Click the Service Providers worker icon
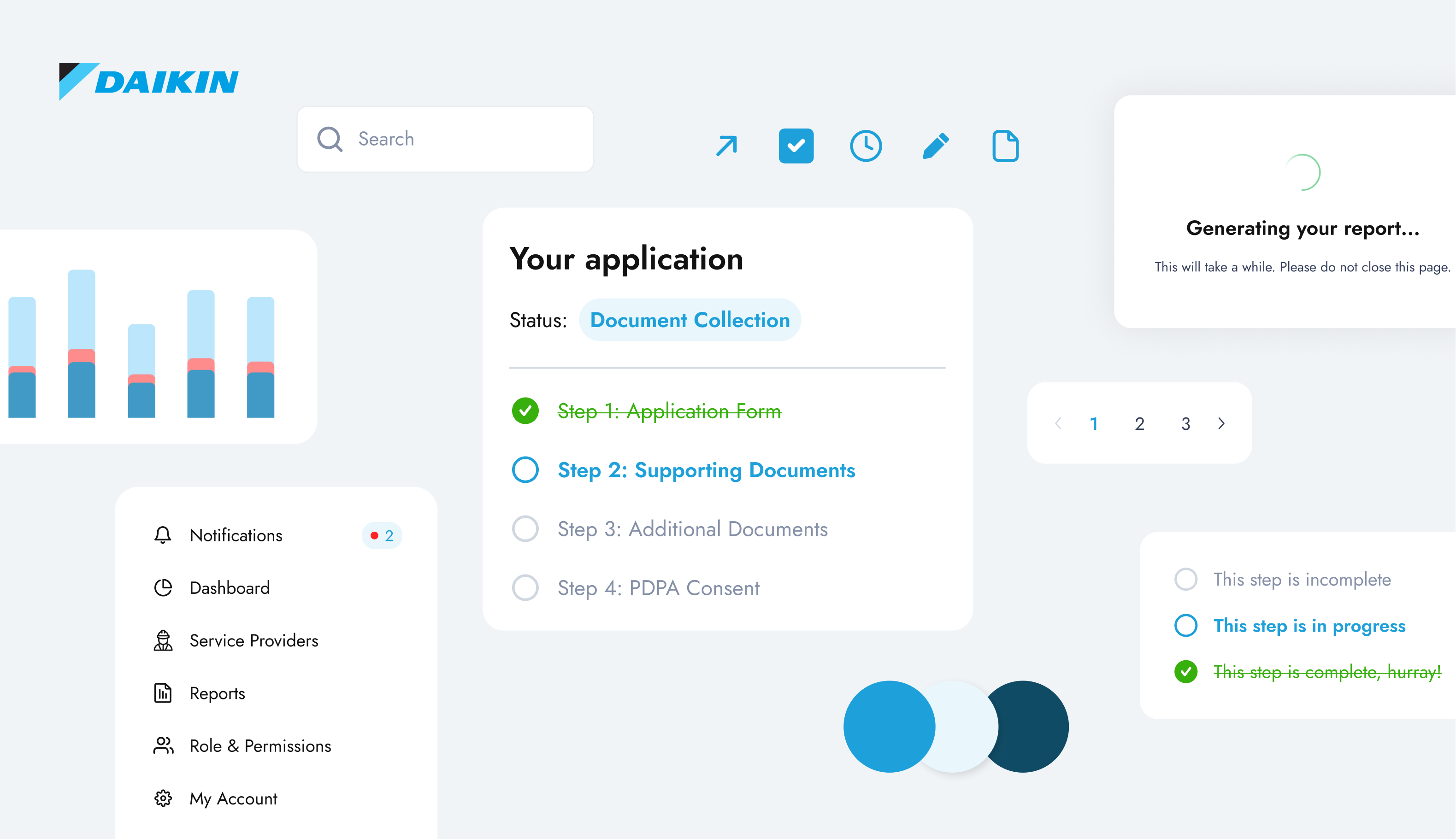 (x=163, y=640)
